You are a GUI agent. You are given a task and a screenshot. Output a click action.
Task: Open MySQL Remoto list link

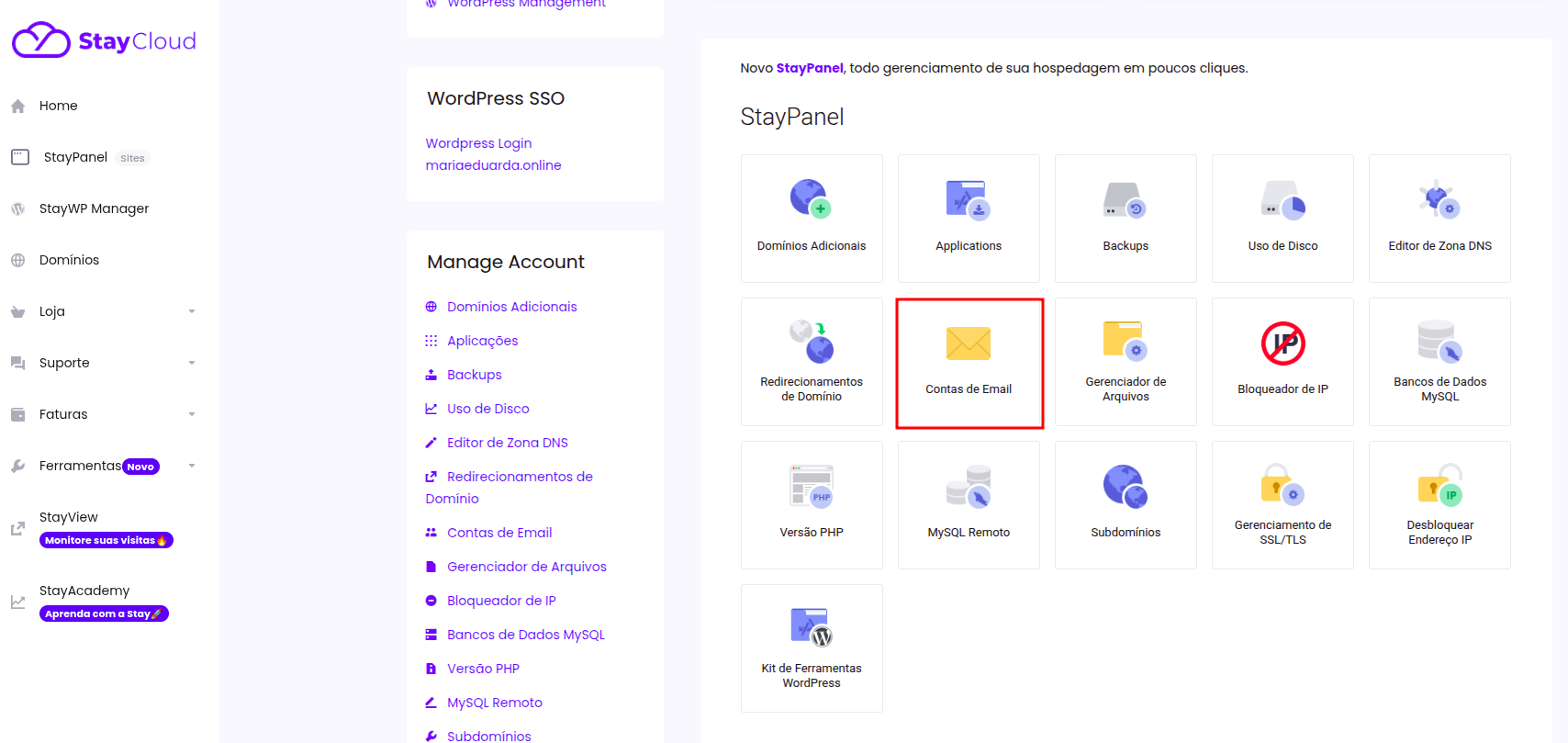coord(494,703)
